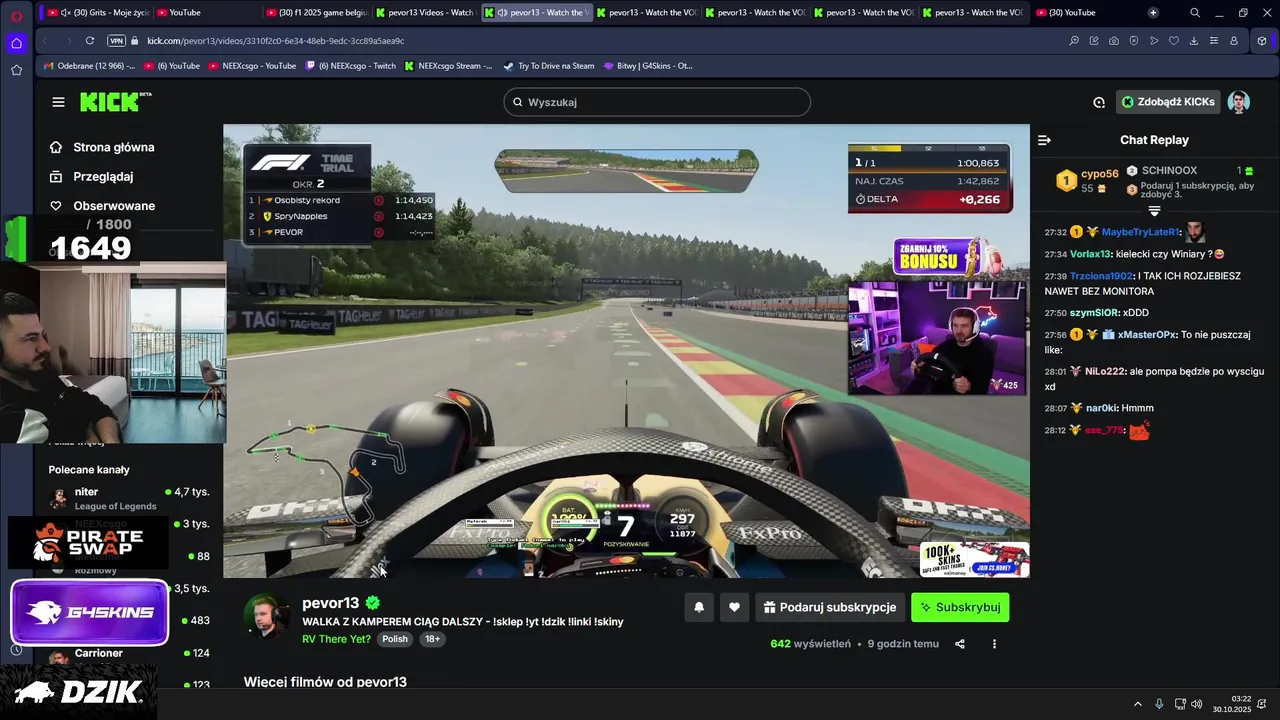Open a new tab with plus button
The image size is (1280, 720).
[1153, 13]
